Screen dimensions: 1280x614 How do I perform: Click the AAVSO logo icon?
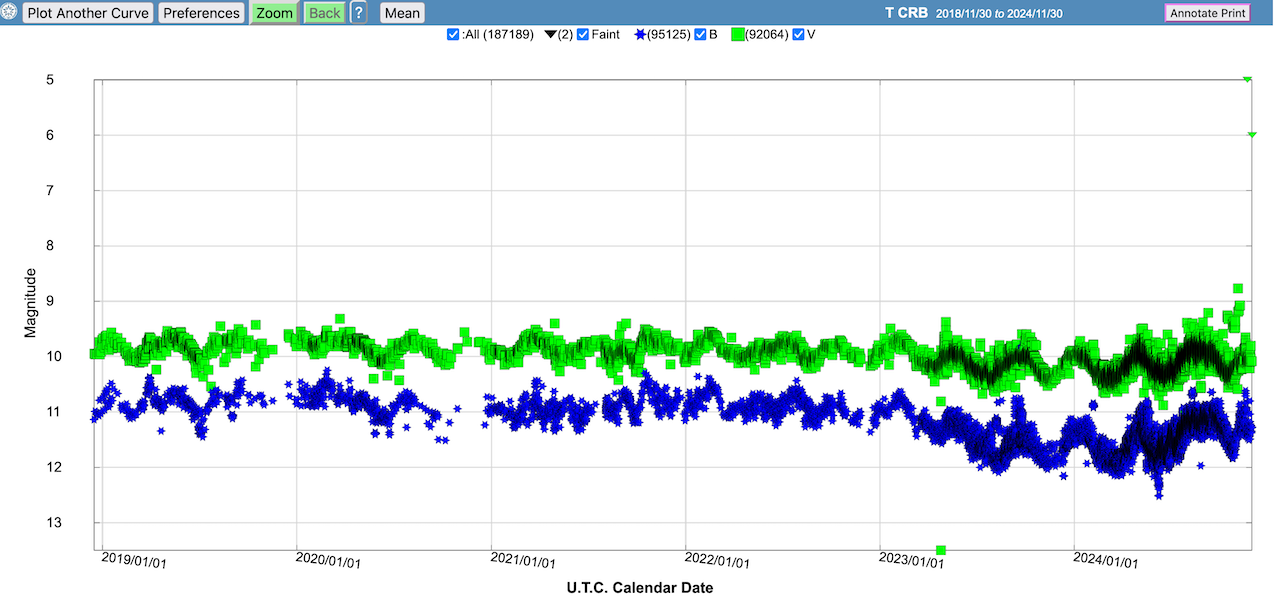coord(10,13)
